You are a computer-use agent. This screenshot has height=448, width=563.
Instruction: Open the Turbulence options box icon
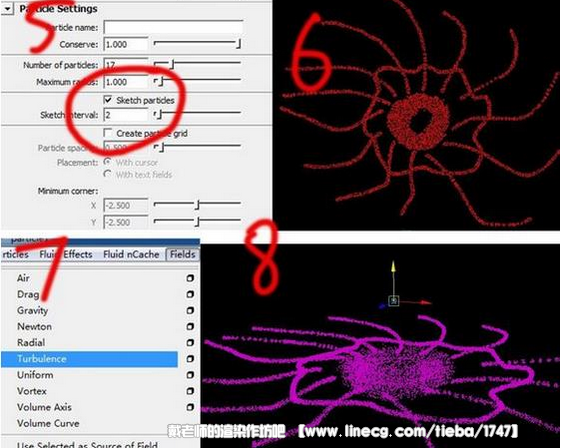pos(190,359)
